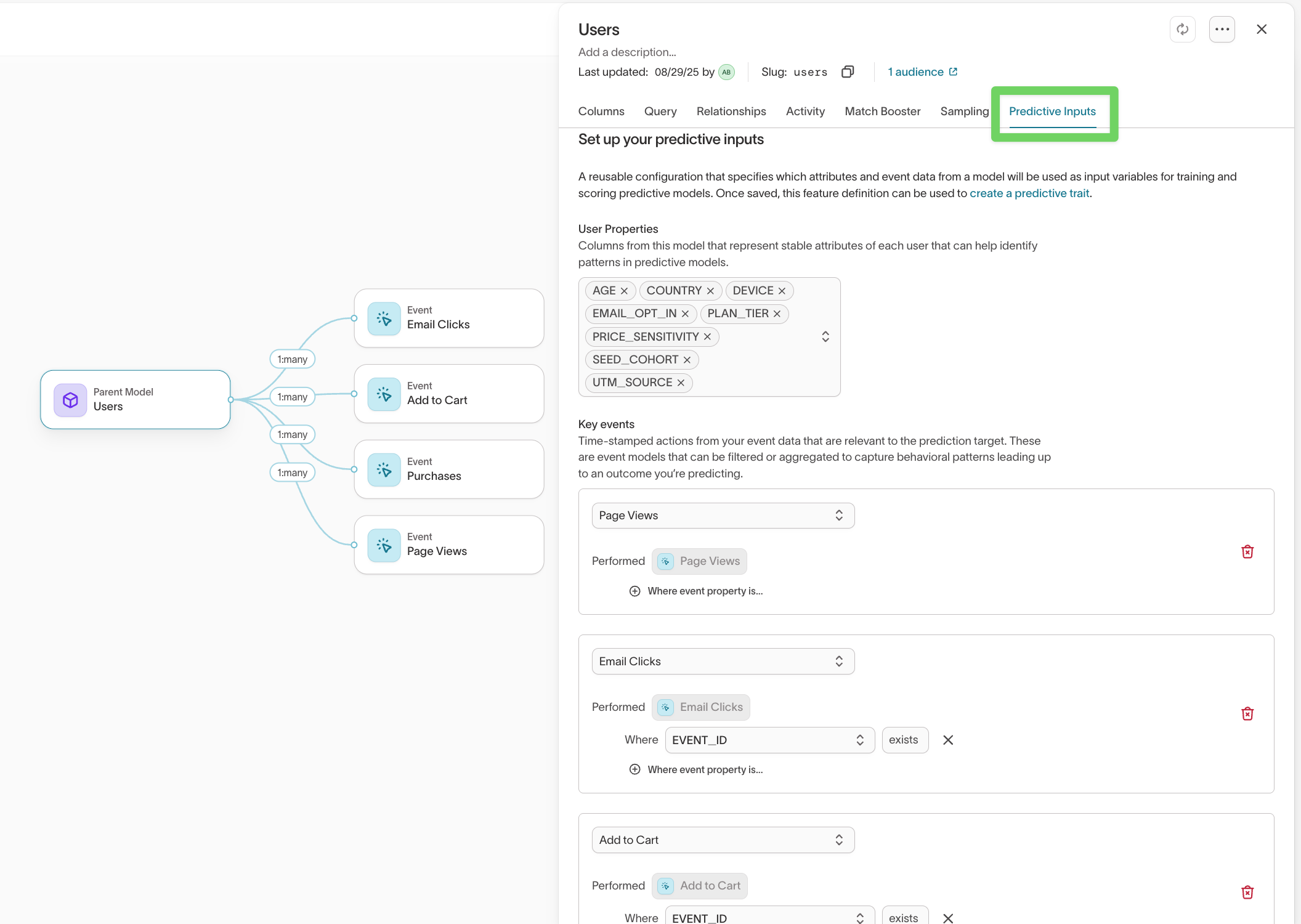
Task: Click the Purchases event node icon
Action: click(x=383, y=469)
